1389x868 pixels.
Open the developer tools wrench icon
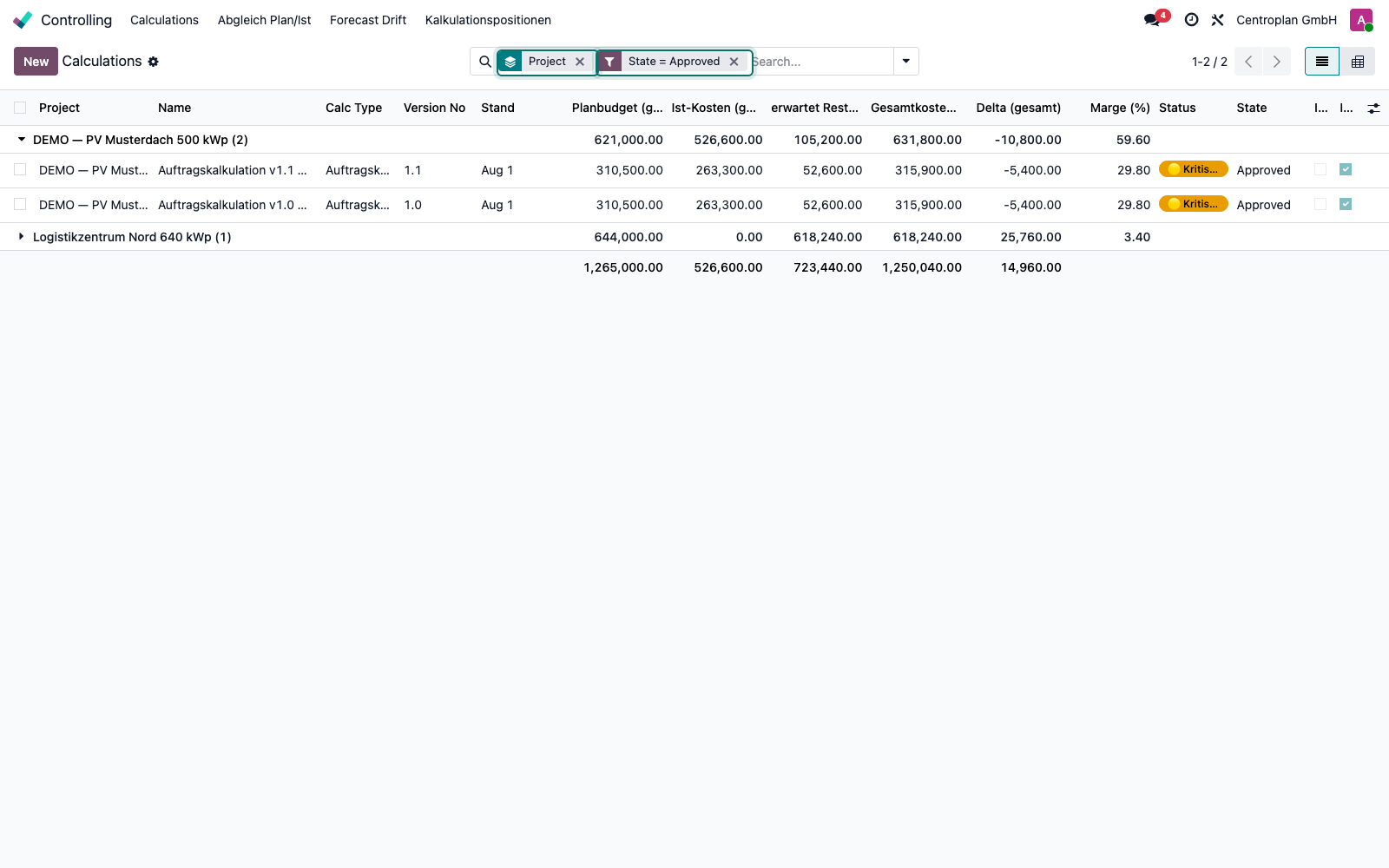pyautogui.click(x=1217, y=20)
